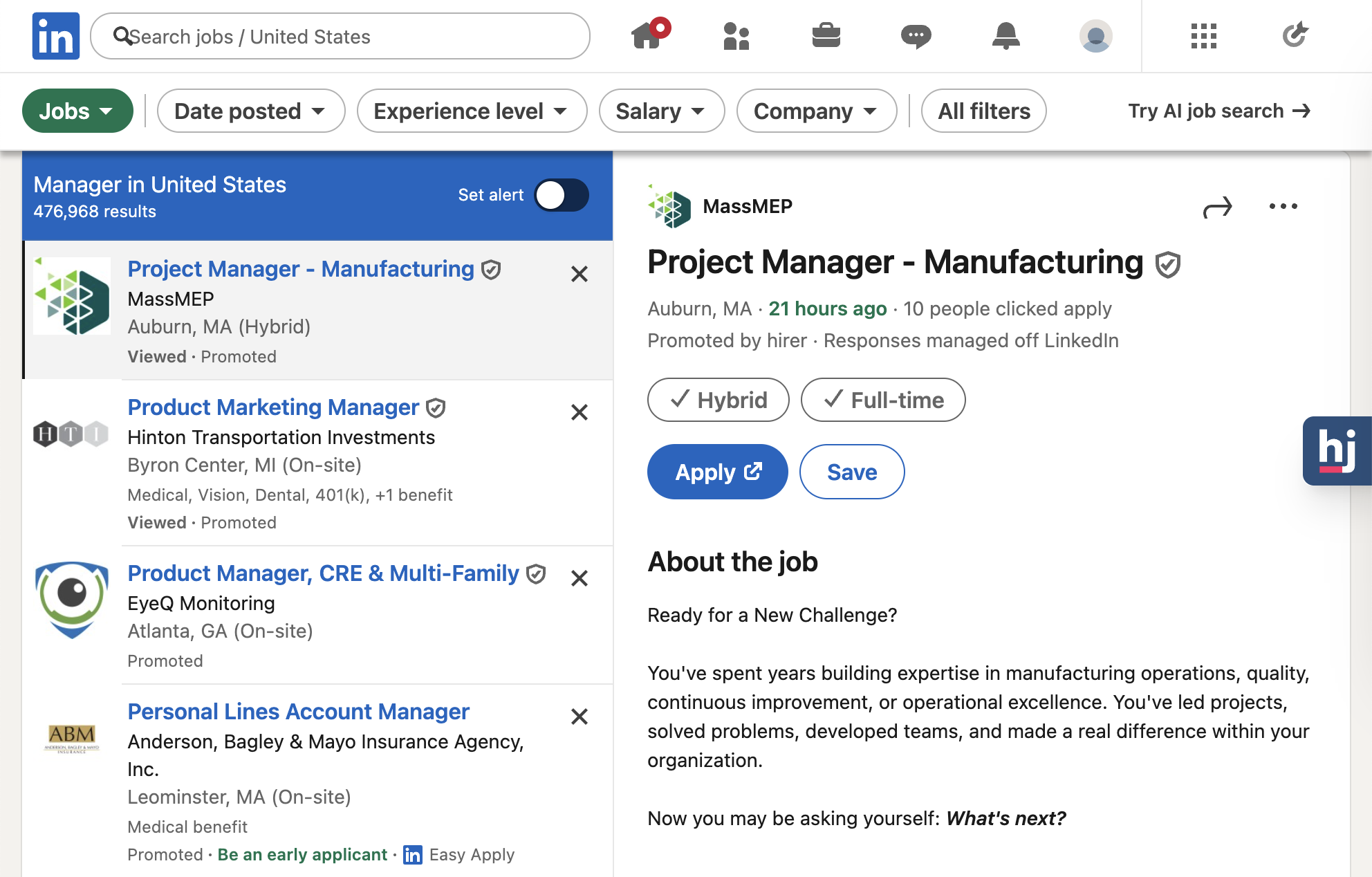The width and height of the screenshot is (1372, 877).
Task: Click the Premium retry icon at top right
Action: point(1295,35)
